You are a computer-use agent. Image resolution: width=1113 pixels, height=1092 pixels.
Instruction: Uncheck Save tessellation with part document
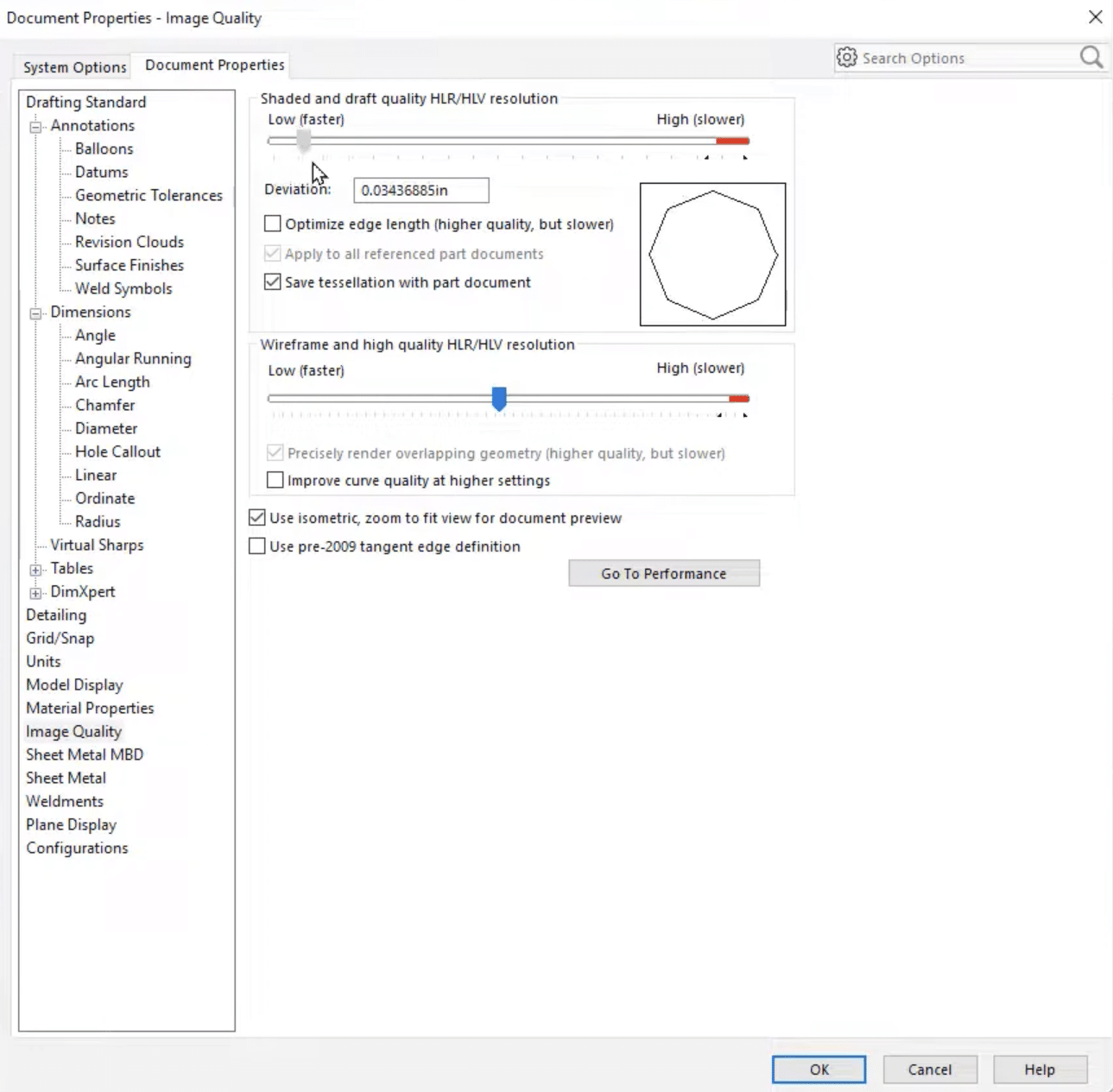coord(272,281)
